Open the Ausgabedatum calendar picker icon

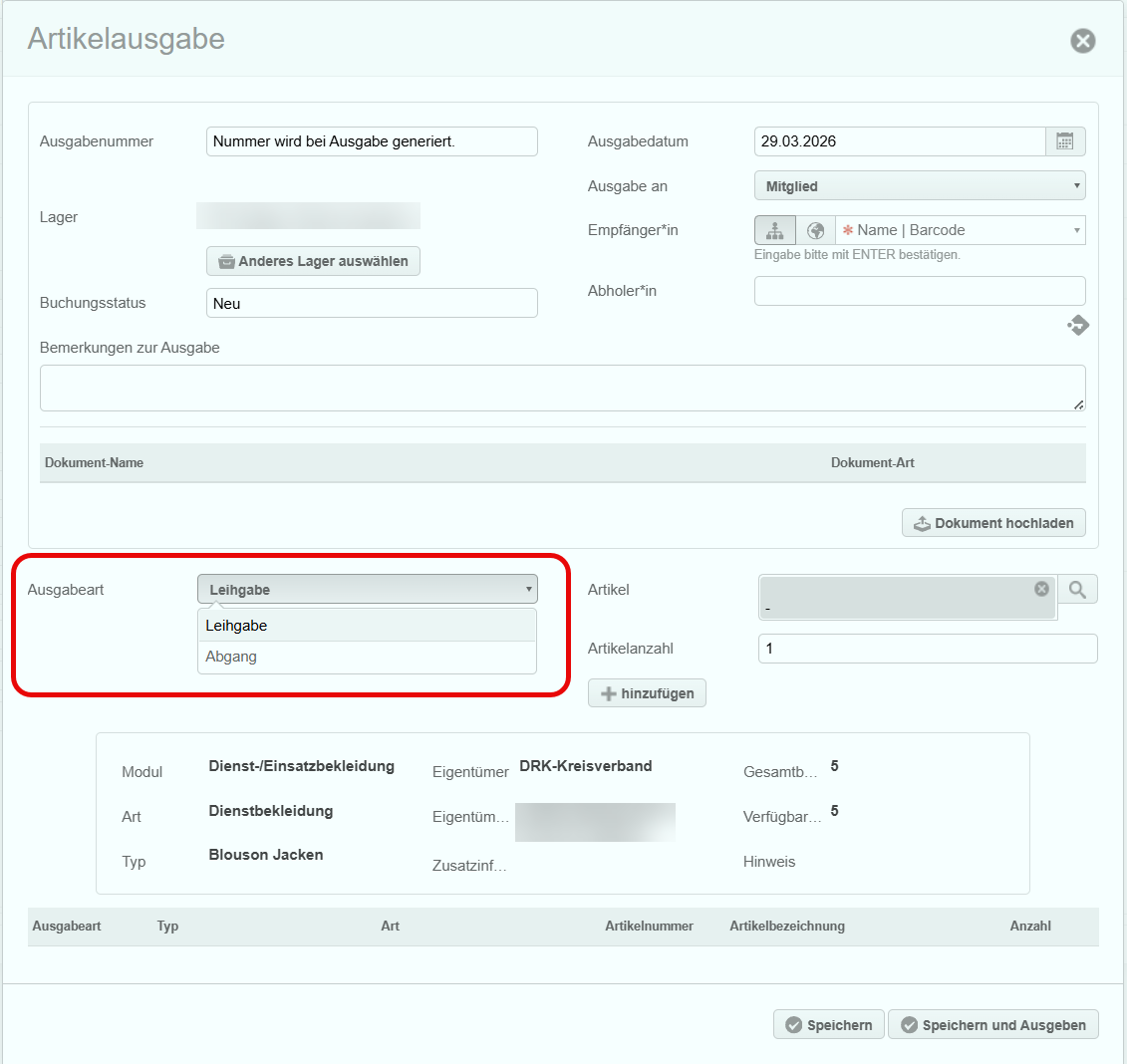(x=1065, y=141)
